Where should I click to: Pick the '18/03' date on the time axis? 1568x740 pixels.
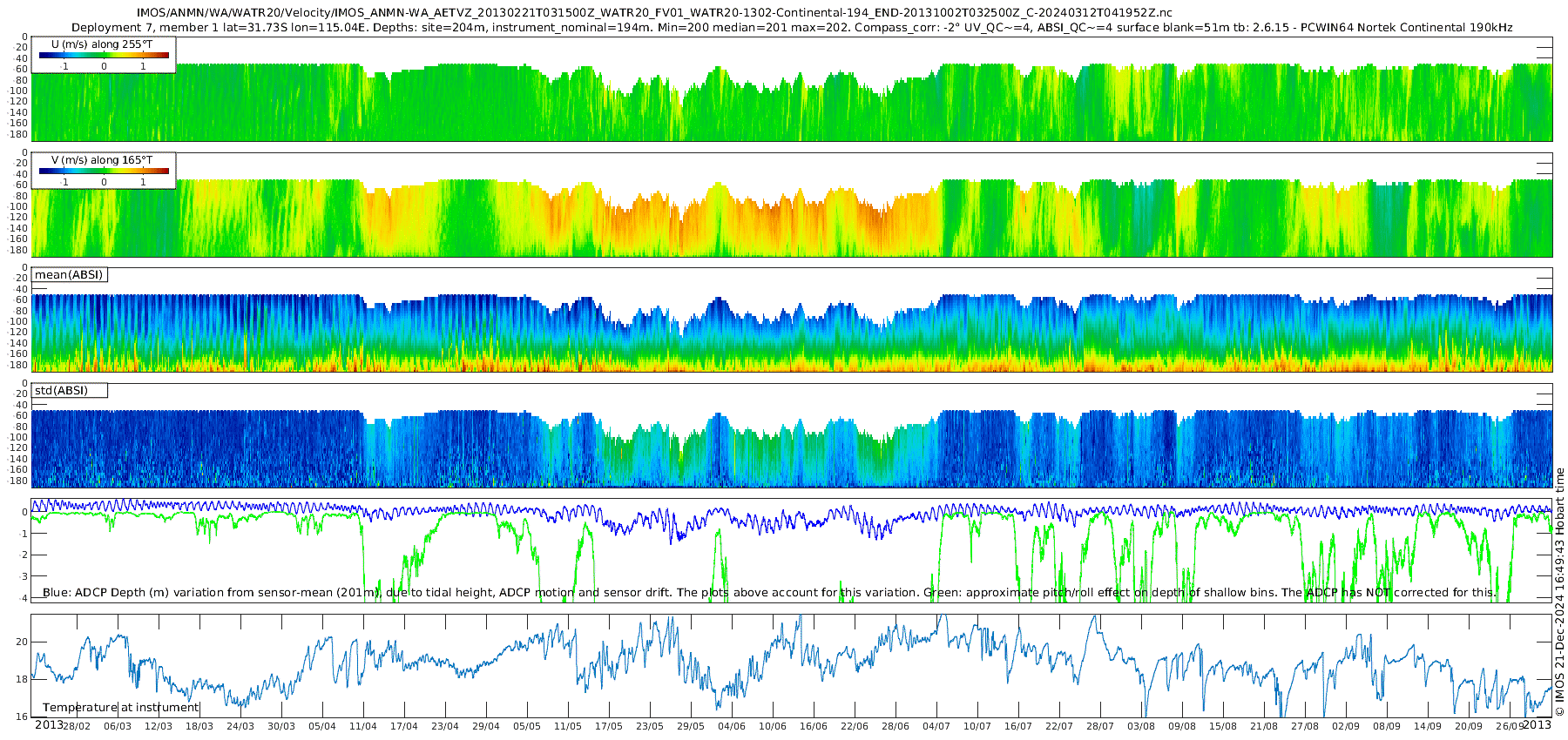199,726
